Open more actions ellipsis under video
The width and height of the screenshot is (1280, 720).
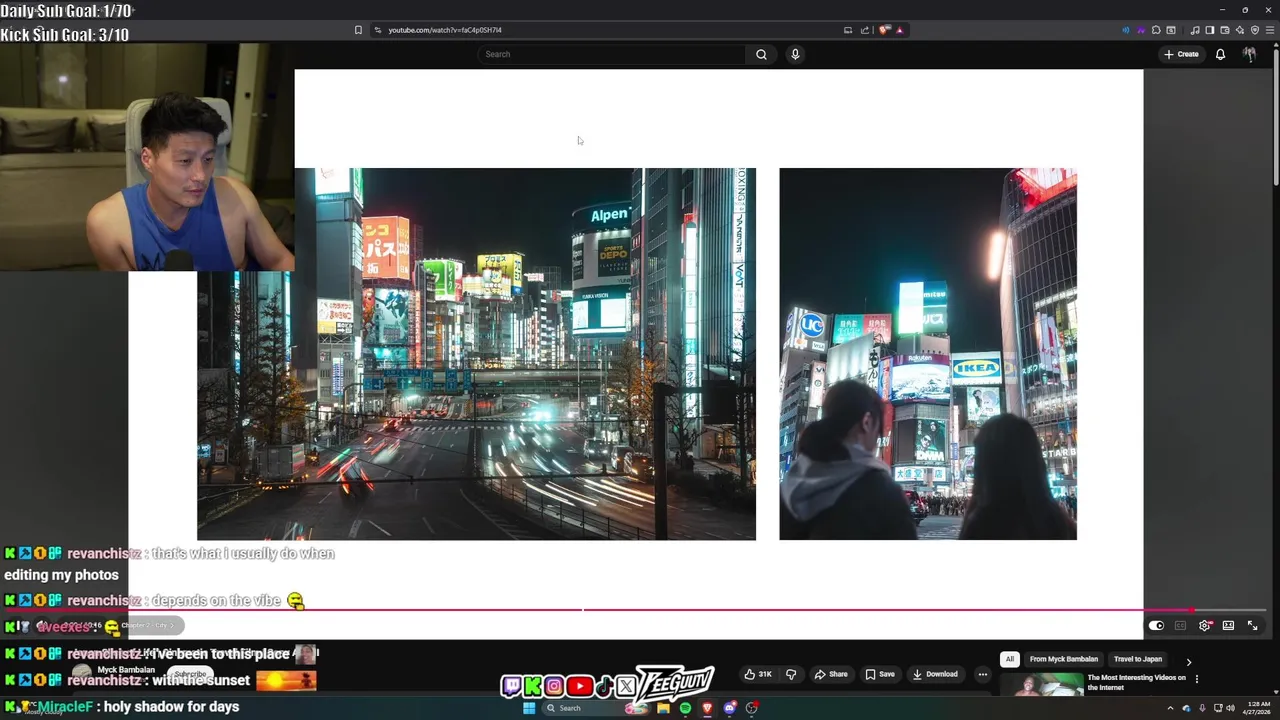tap(982, 674)
